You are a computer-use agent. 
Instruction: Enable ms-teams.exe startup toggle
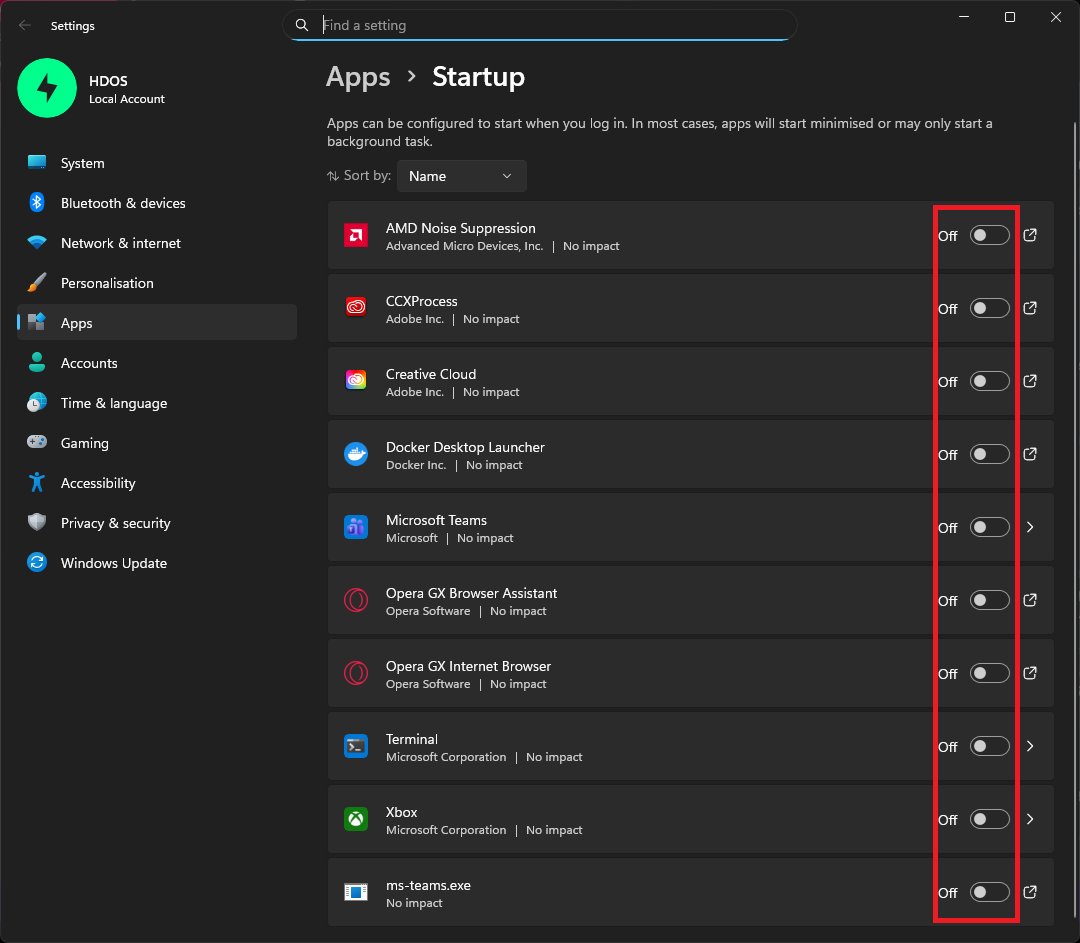click(x=989, y=893)
